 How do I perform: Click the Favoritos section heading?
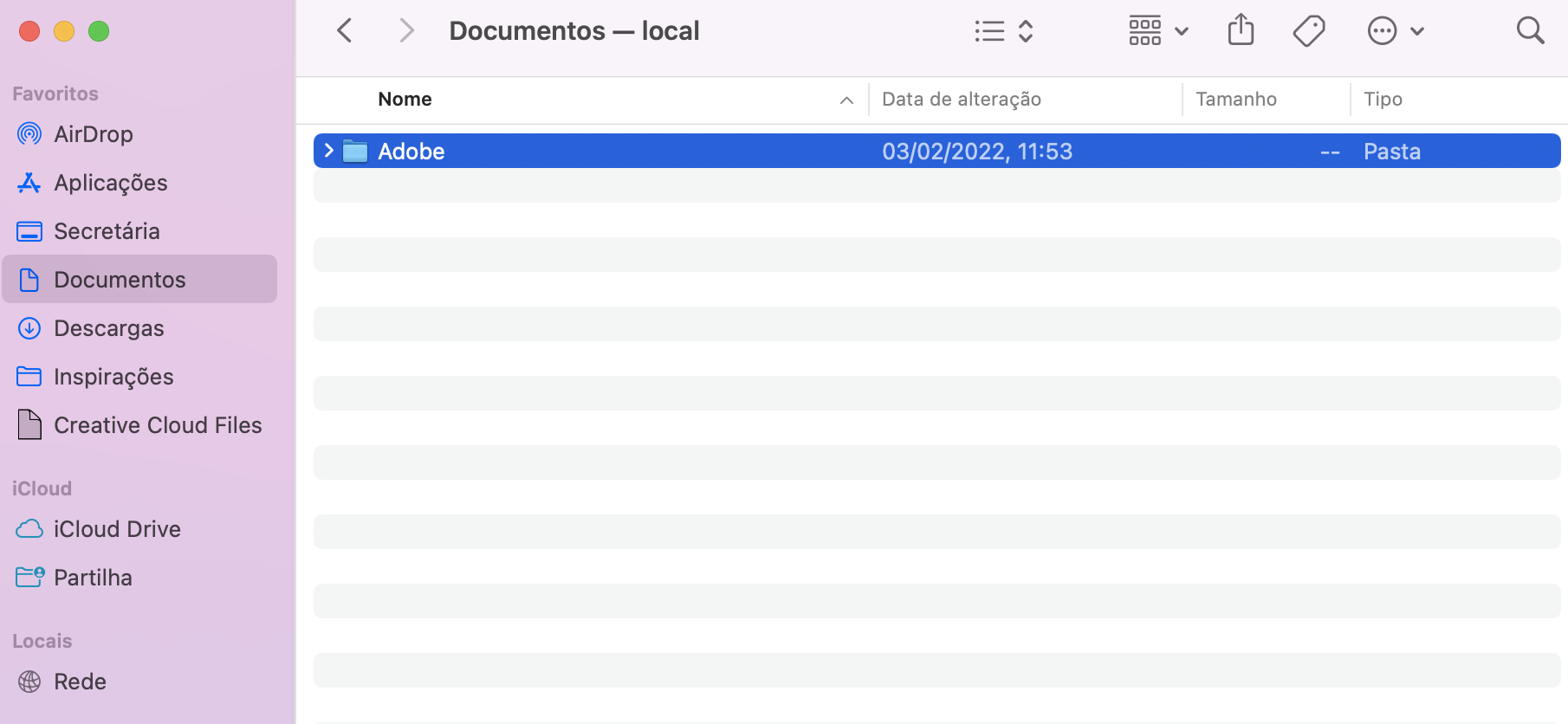click(x=55, y=94)
